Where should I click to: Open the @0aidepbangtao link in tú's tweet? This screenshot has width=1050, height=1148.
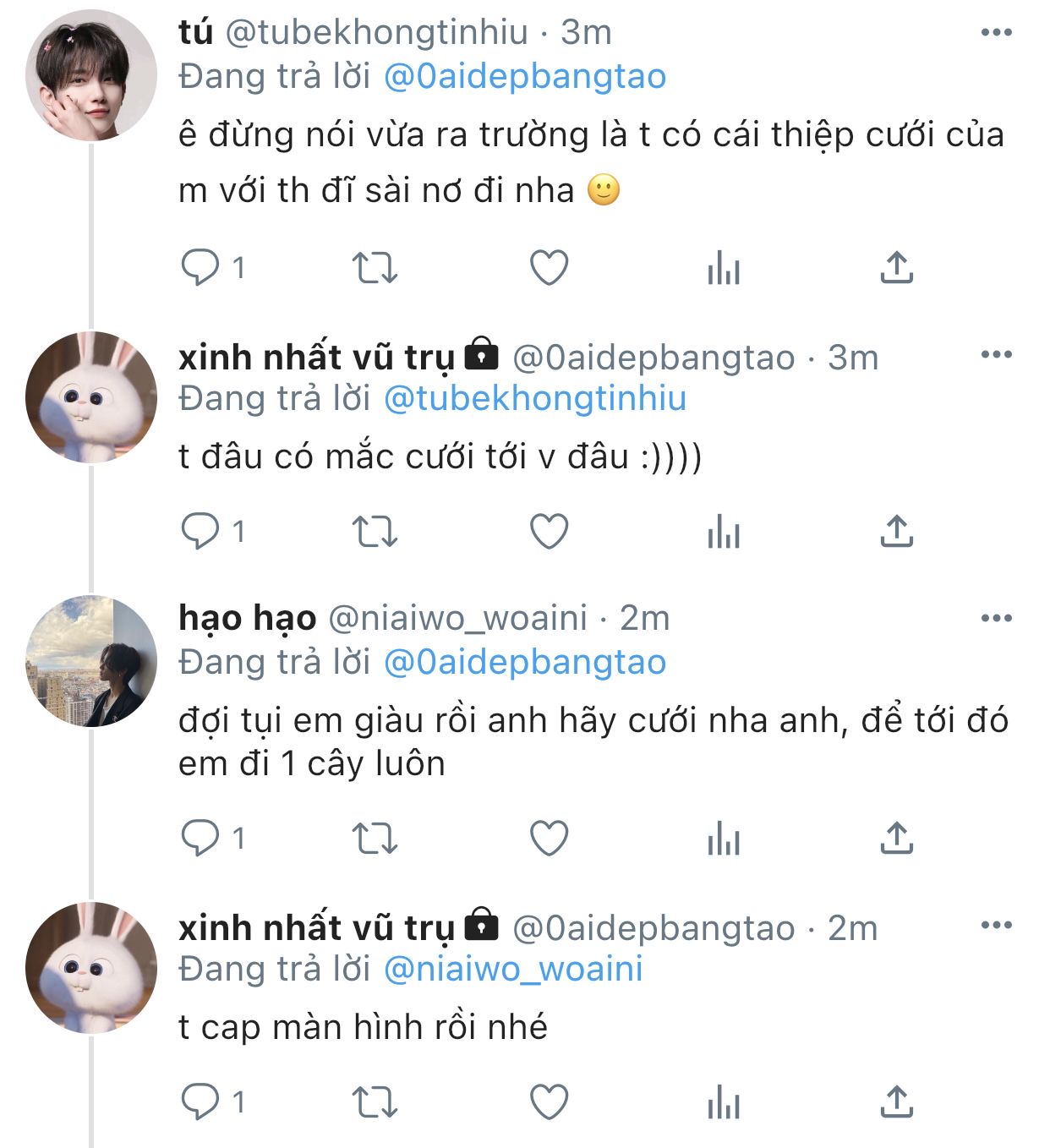525,77
